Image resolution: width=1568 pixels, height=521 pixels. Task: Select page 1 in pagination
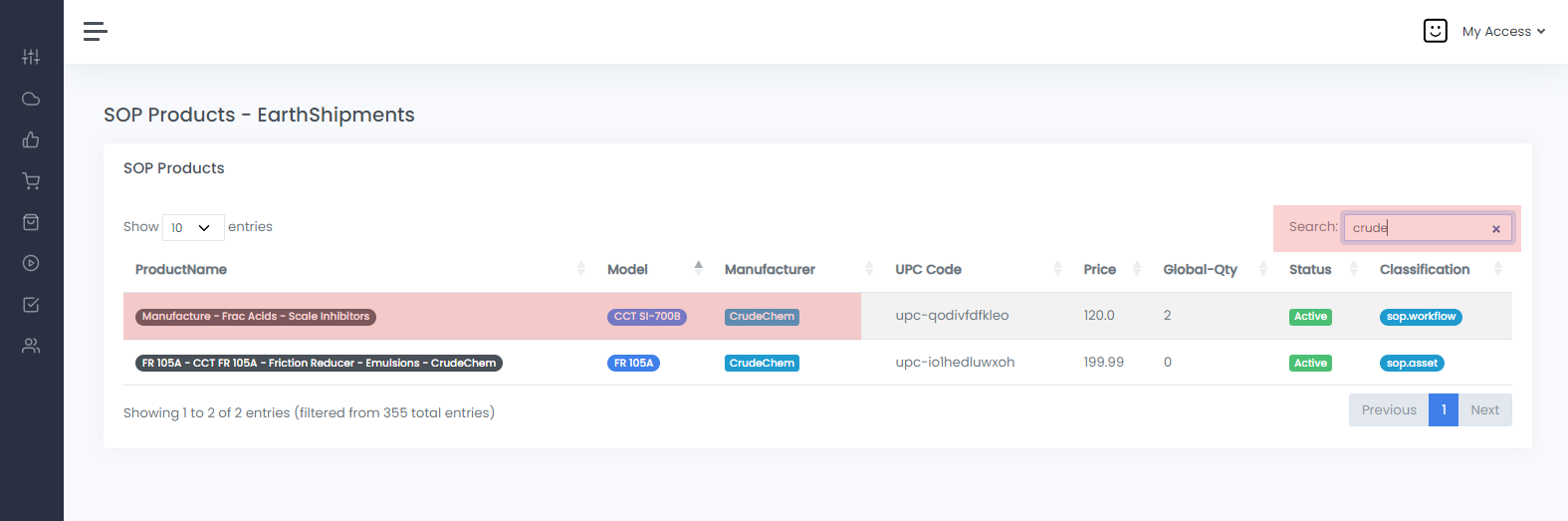coord(1444,409)
